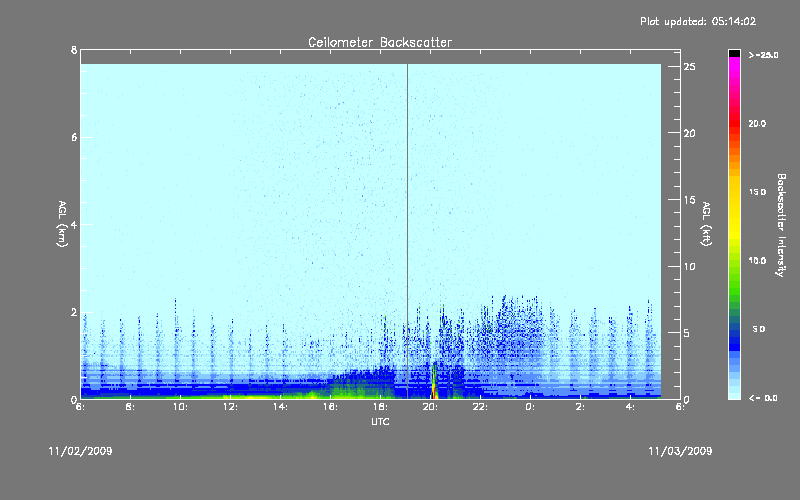Click the '0:' midnight UTC tick
The image size is (800, 500).
(530, 407)
